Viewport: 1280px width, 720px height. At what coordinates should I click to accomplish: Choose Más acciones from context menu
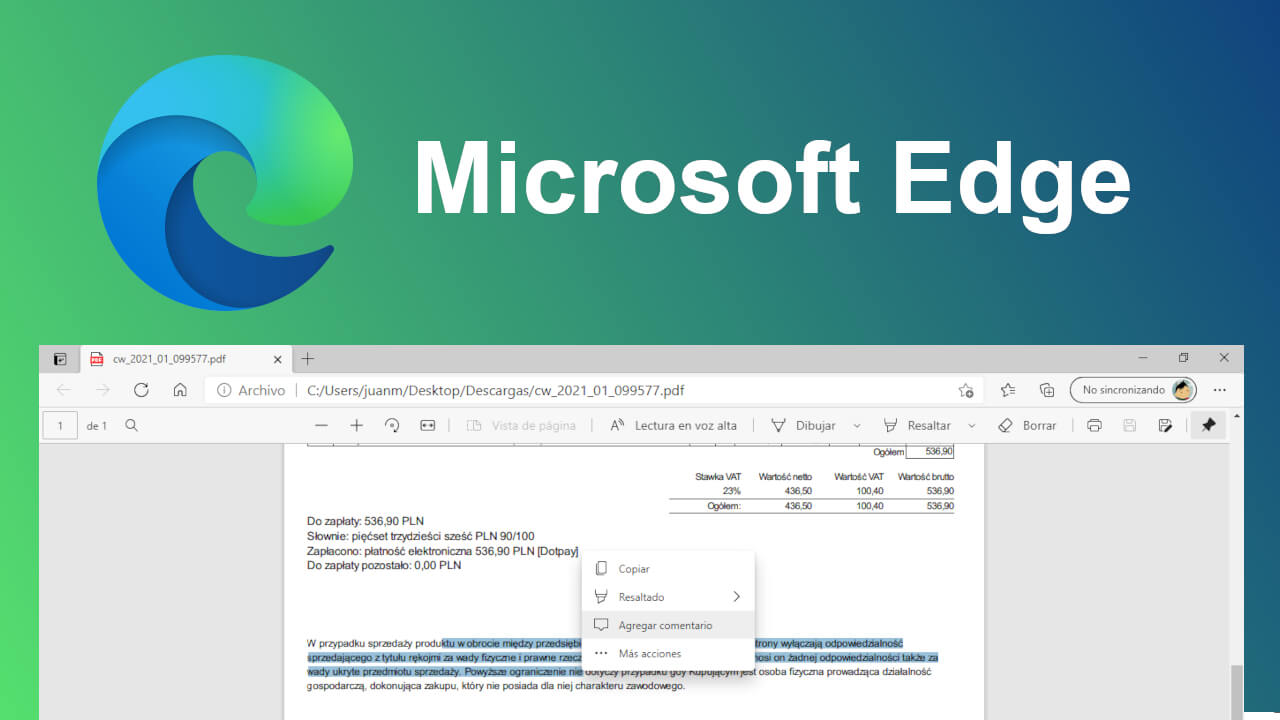668,653
